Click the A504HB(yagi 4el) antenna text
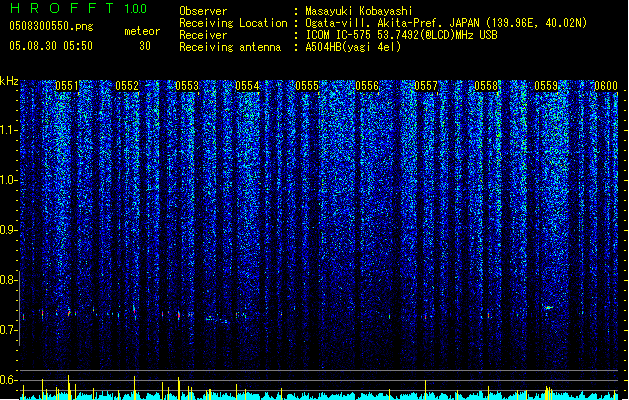 click(353, 47)
